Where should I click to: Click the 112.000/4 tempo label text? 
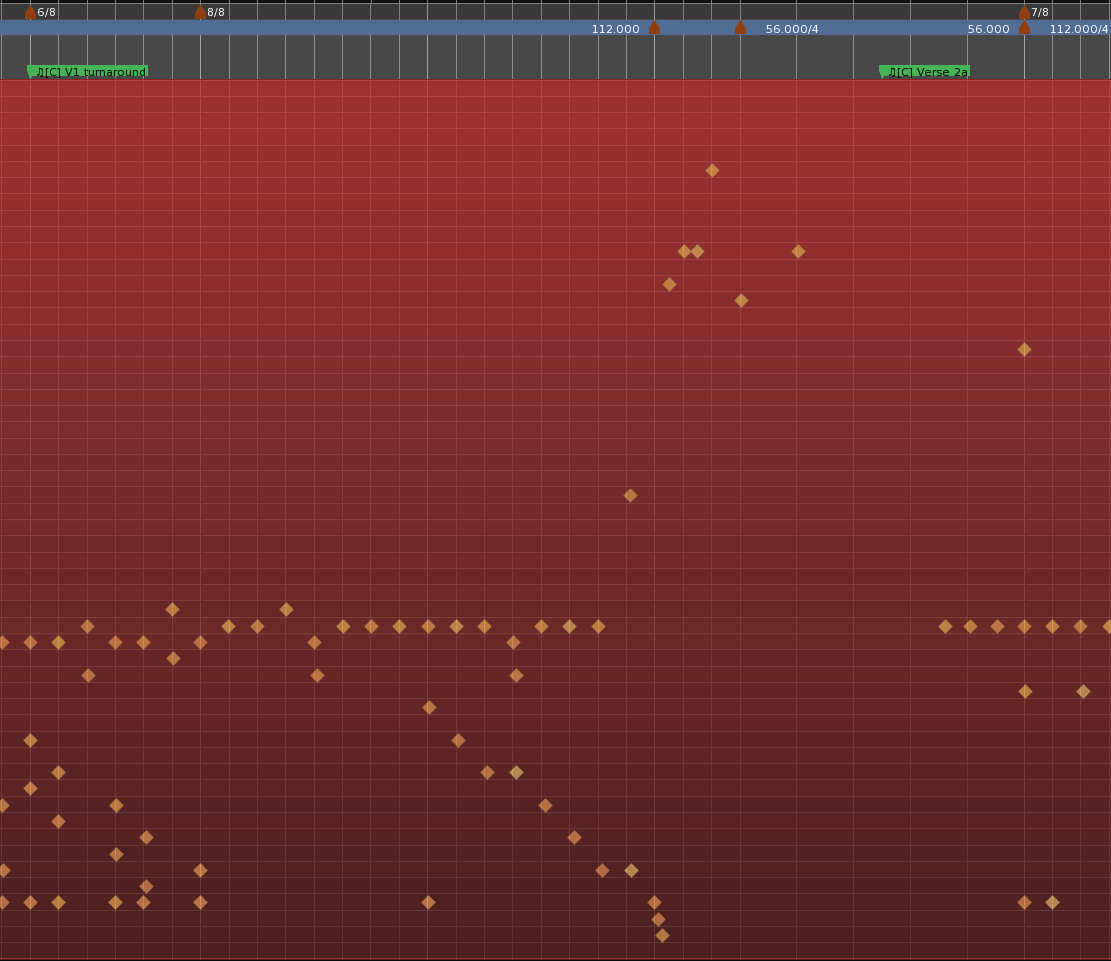(1078, 29)
